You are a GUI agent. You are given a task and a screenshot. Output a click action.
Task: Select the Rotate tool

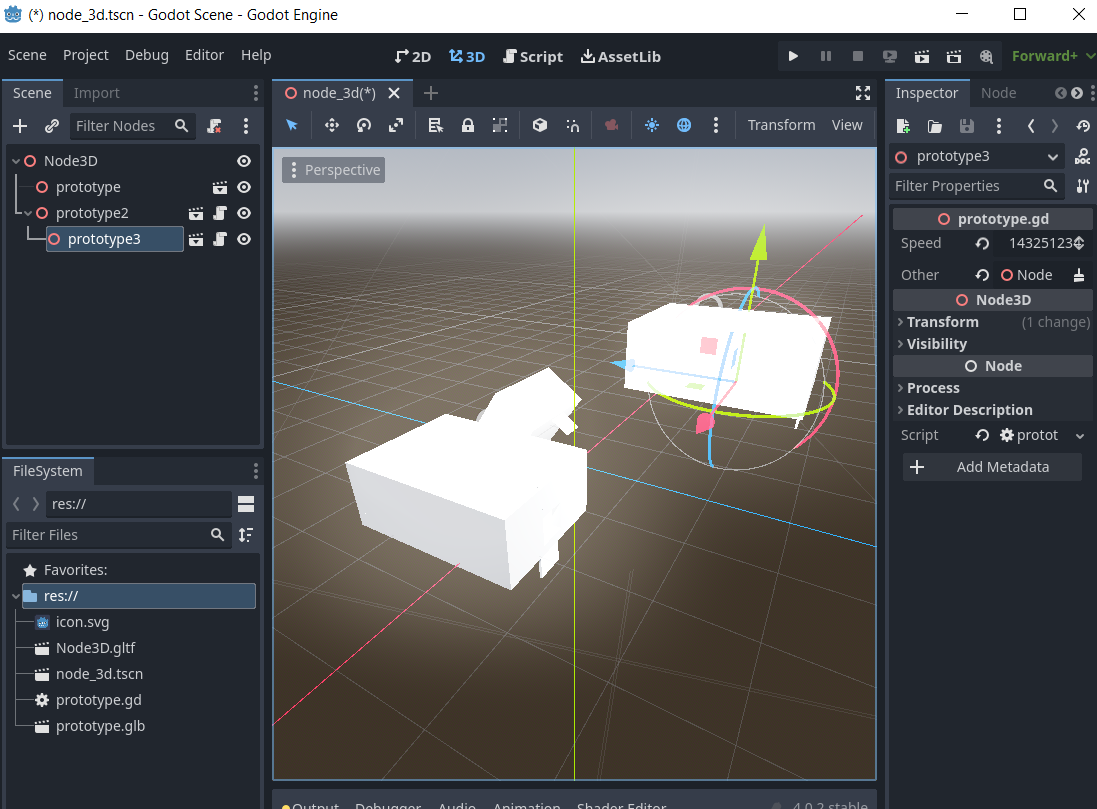coord(362,125)
